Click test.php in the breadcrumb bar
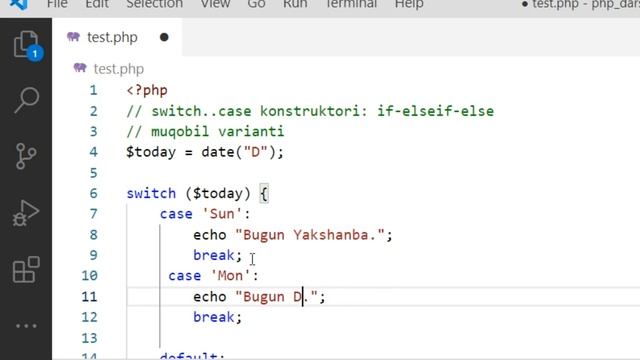 (119, 69)
